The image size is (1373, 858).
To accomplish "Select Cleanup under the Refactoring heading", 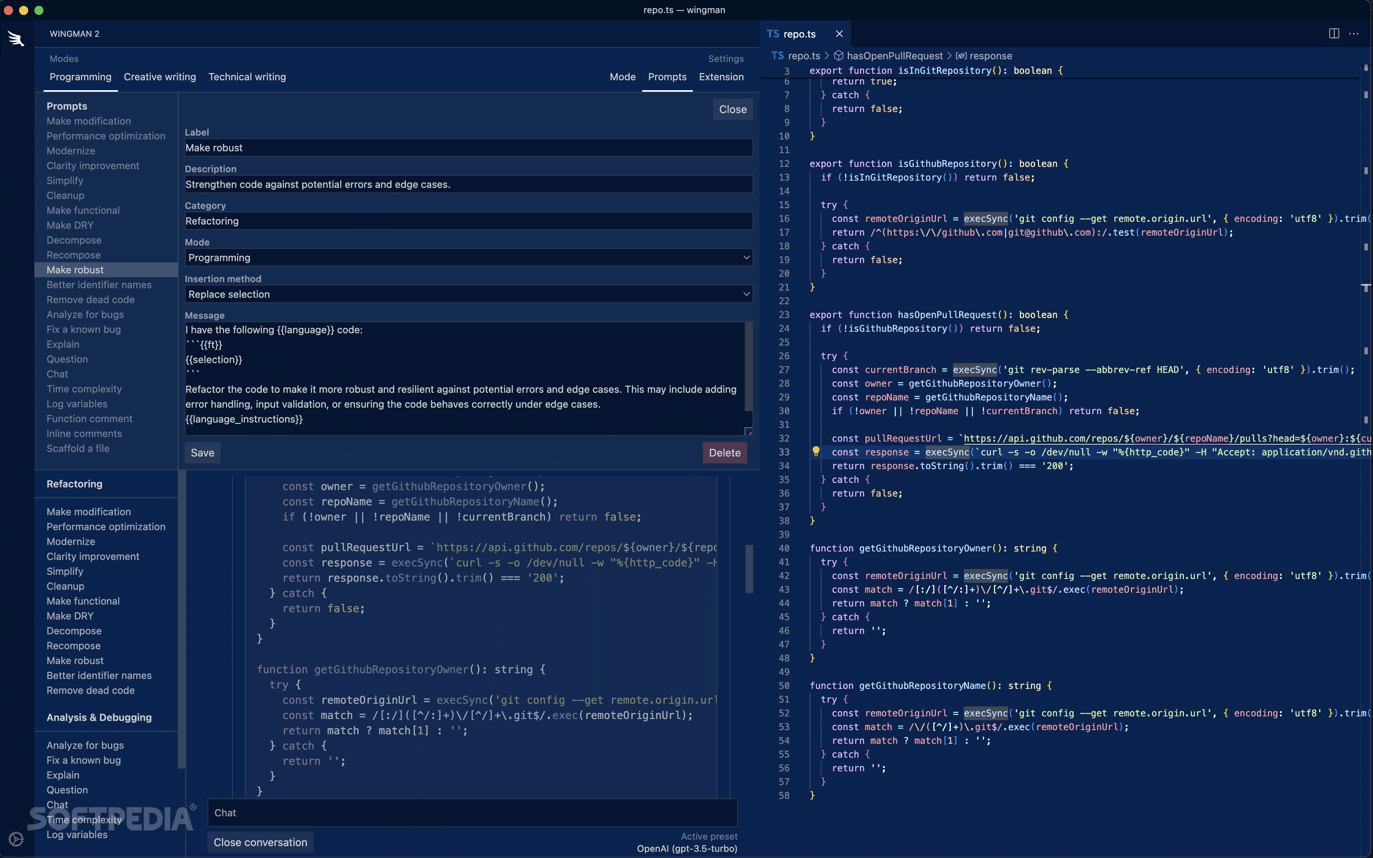I will pos(65,587).
